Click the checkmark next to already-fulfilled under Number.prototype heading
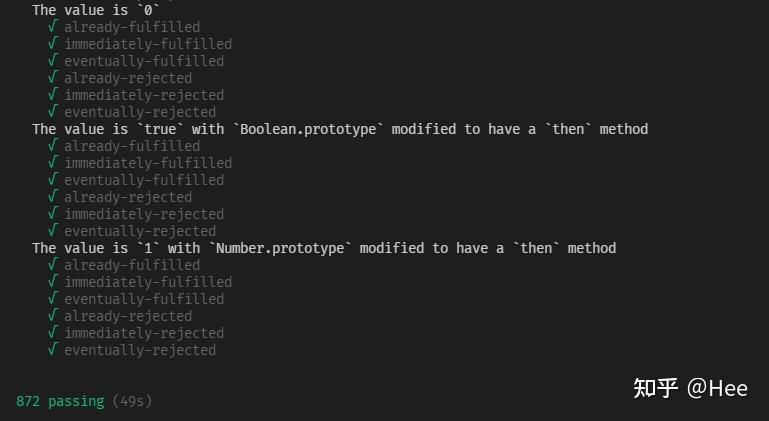Image resolution: width=769 pixels, height=421 pixels. (x=53, y=265)
